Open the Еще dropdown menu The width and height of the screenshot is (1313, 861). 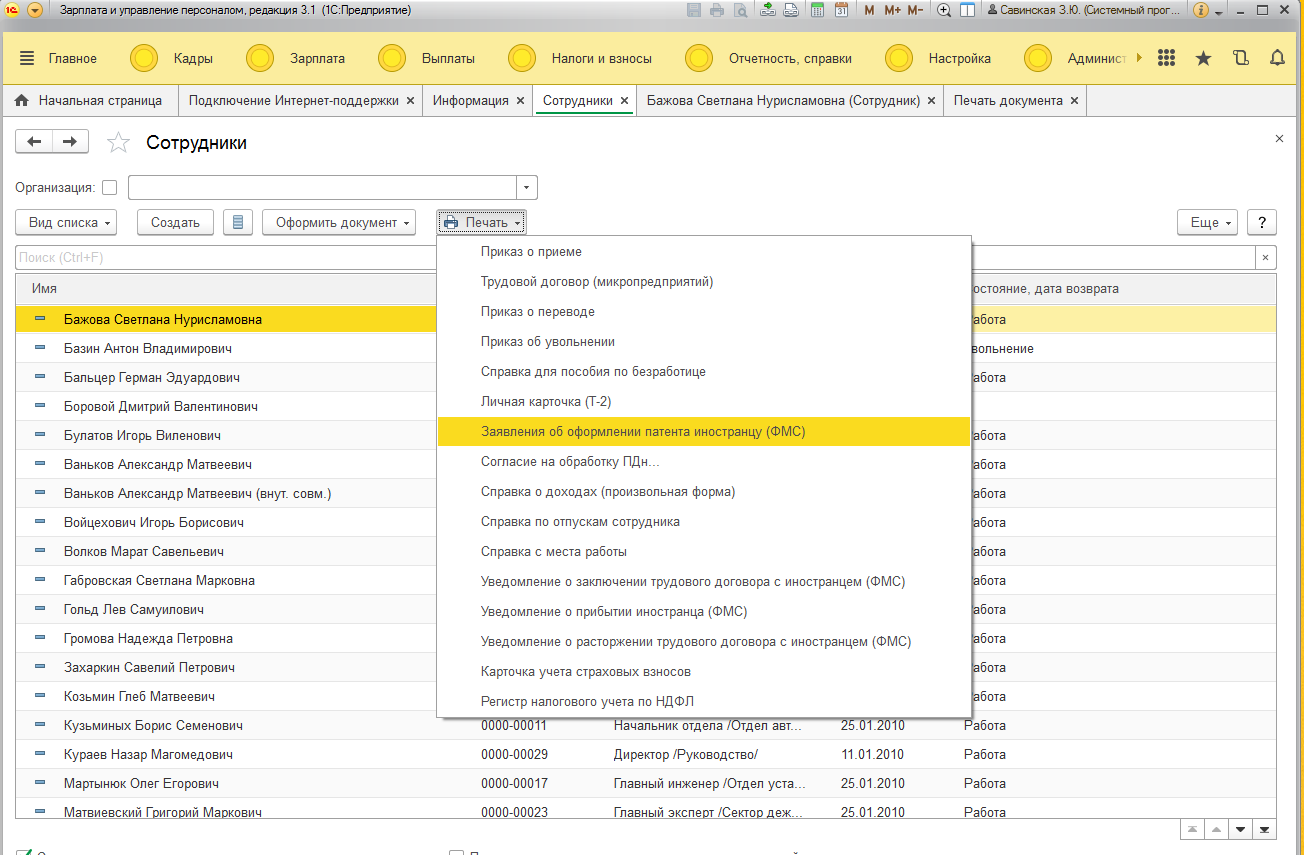tap(1208, 222)
